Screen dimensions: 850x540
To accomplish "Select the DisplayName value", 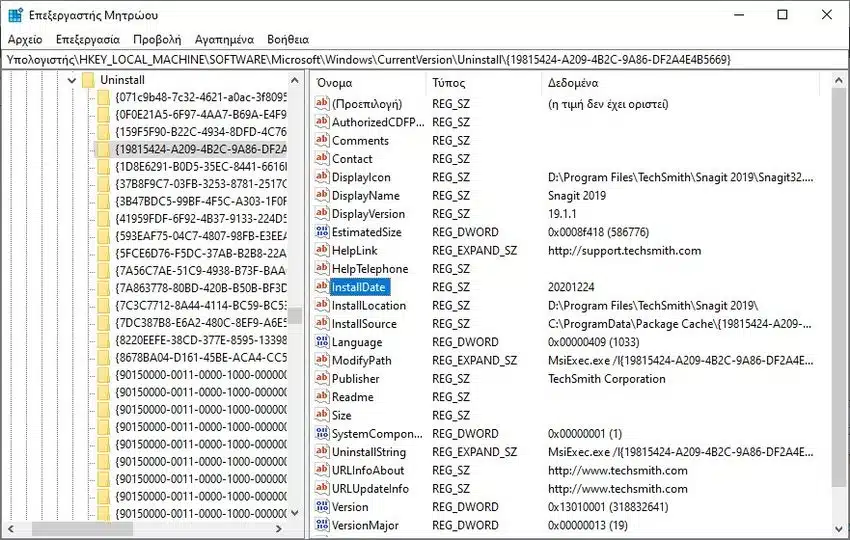I will pyautogui.click(x=366, y=196).
